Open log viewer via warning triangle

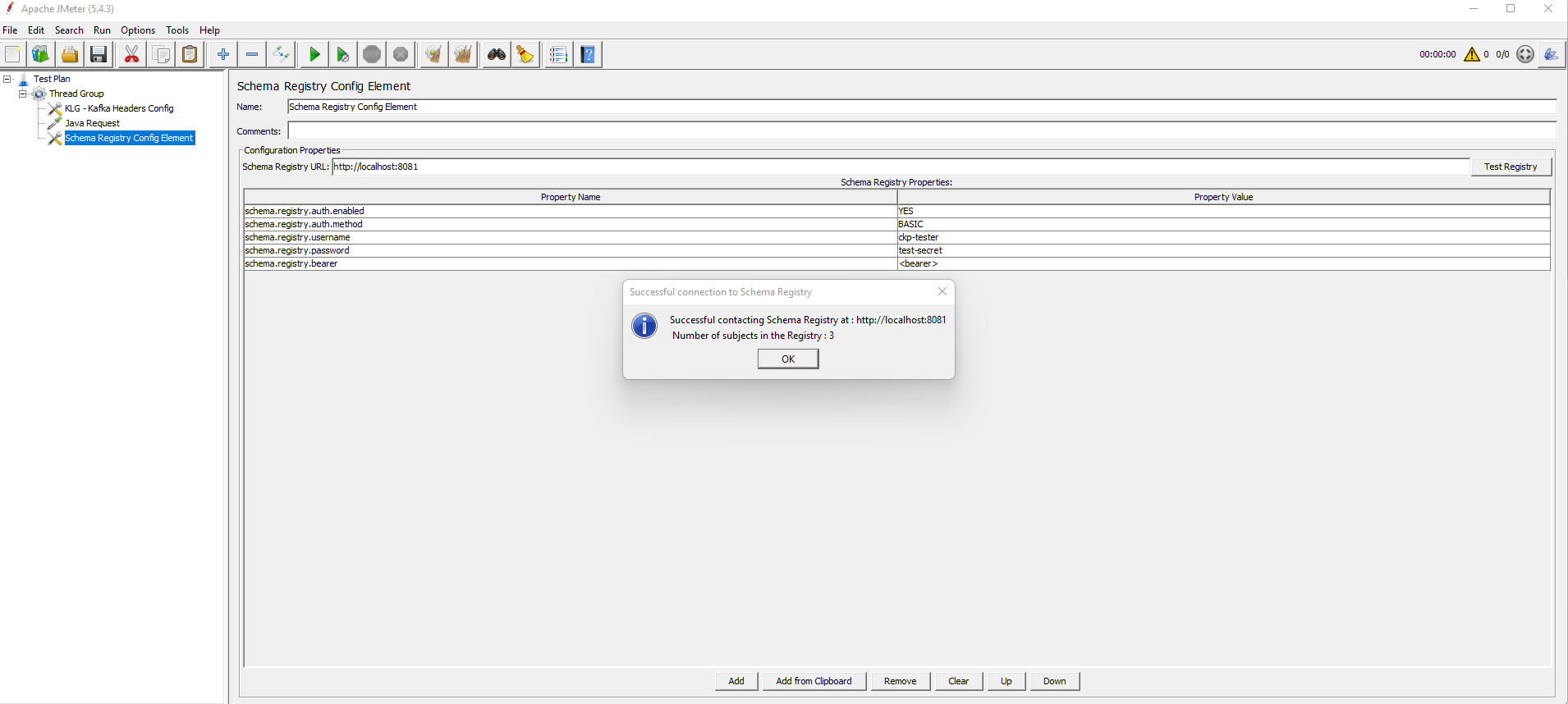coord(1472,54)
